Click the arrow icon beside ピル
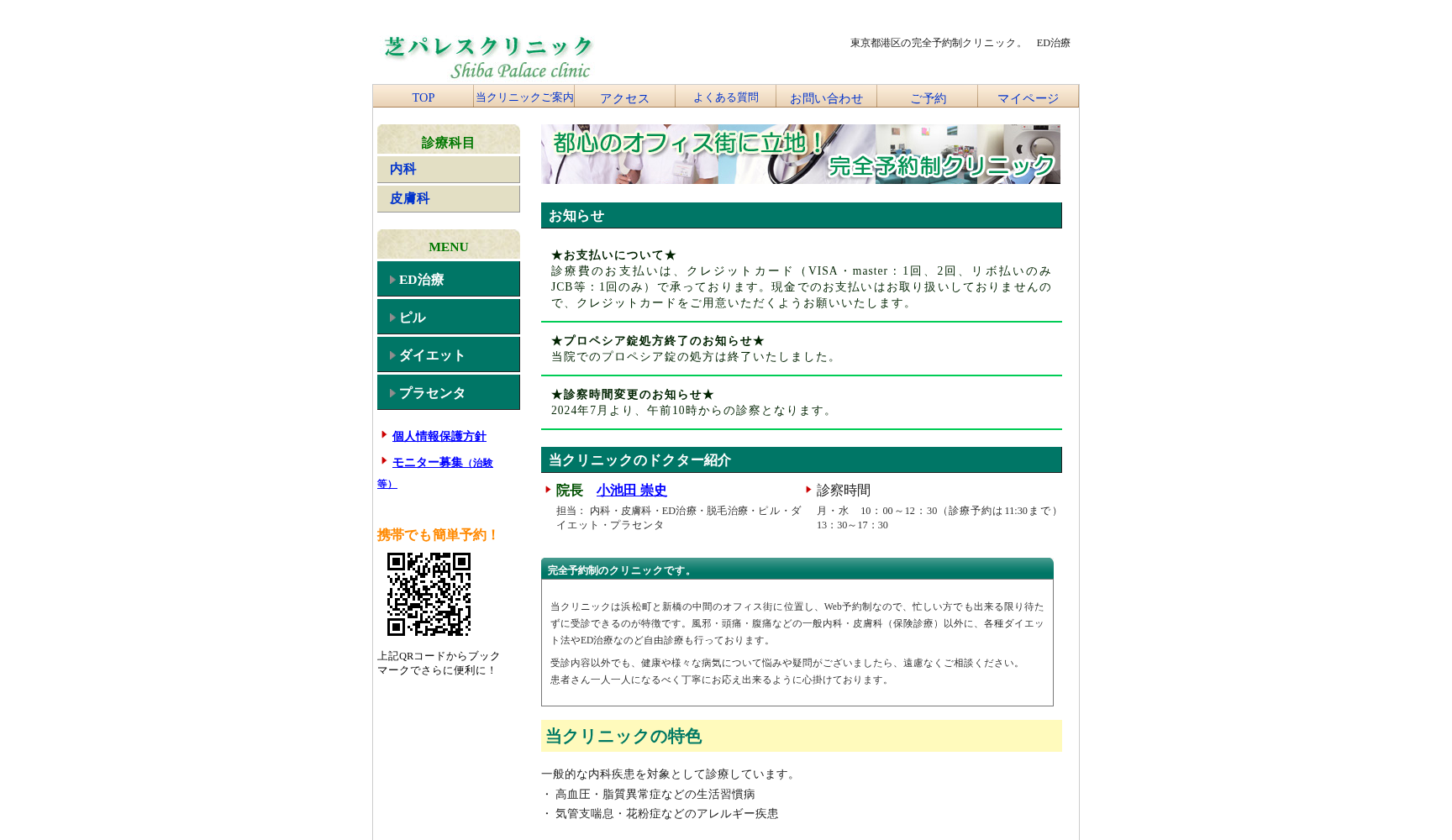The height and width of the screenshot is (840, 1452). [x=392, y=318]
